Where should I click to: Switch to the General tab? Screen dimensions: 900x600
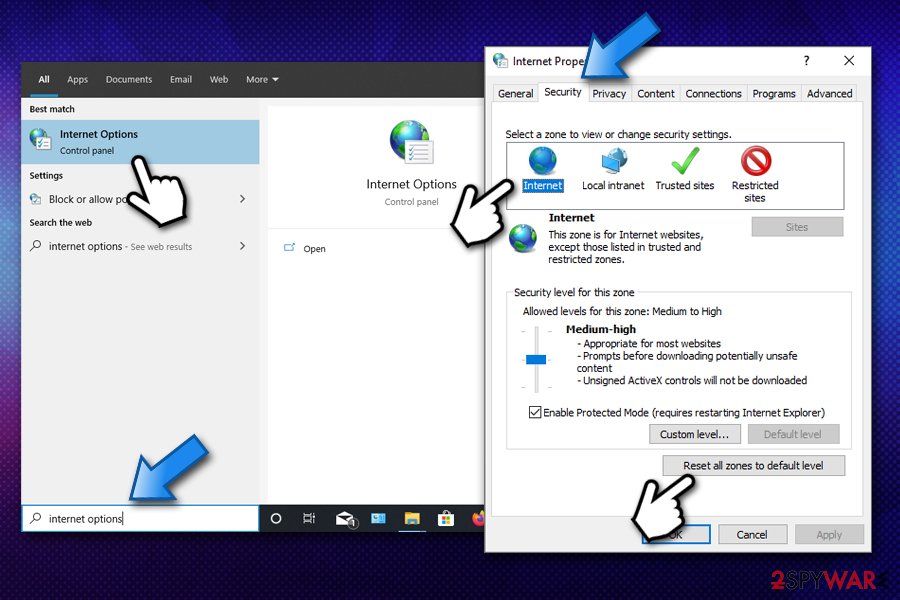coord(515,94)
